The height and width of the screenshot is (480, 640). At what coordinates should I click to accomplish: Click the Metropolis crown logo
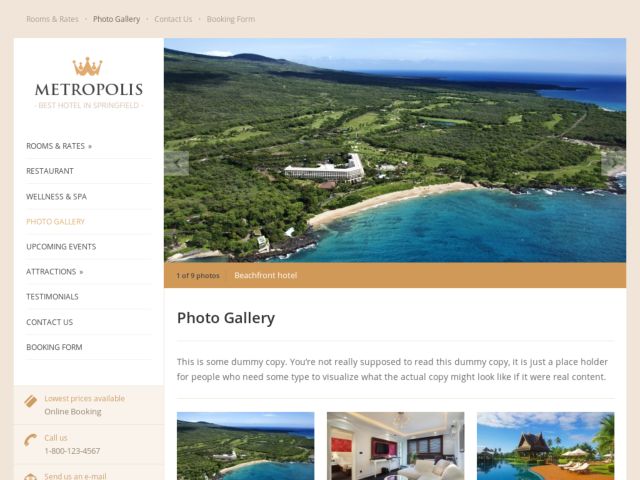(x=87, y=67)
